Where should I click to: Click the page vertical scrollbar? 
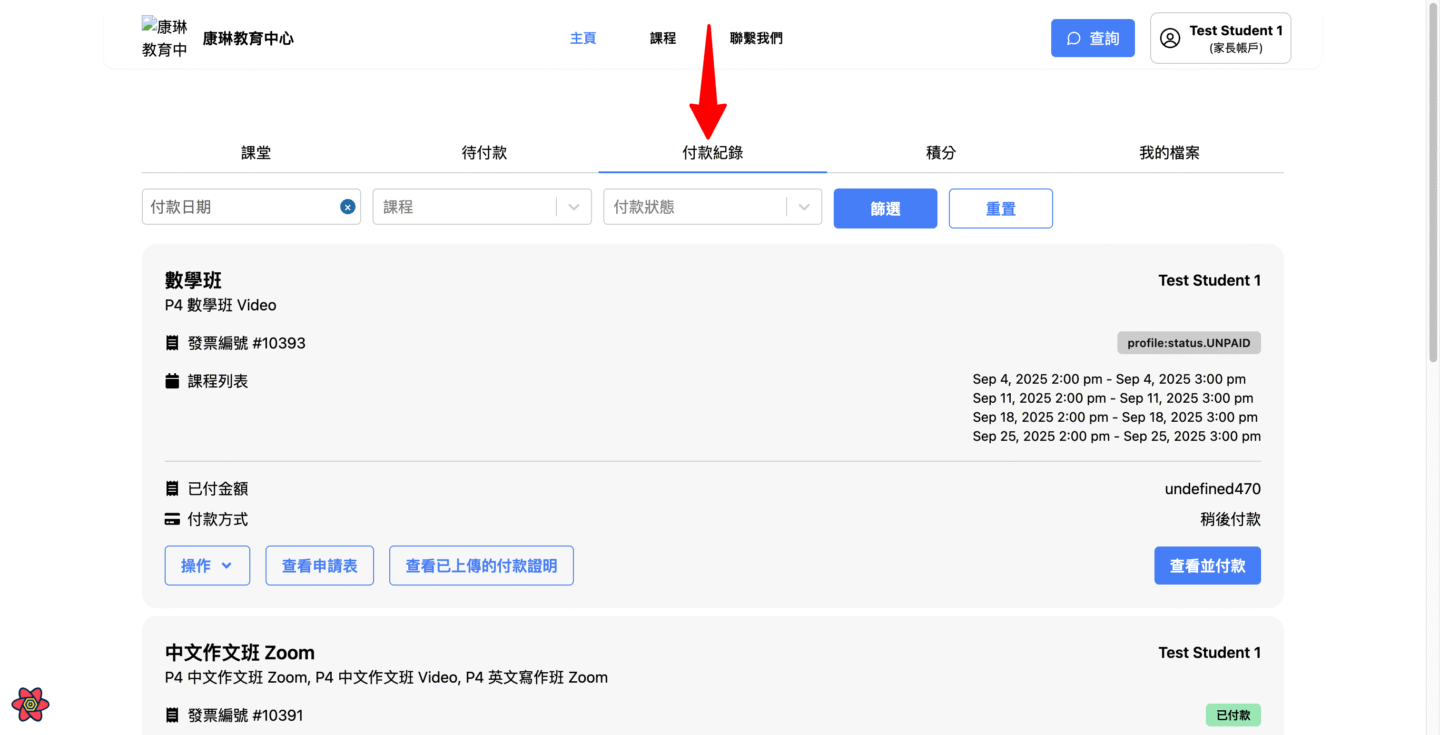[1432, 200]
